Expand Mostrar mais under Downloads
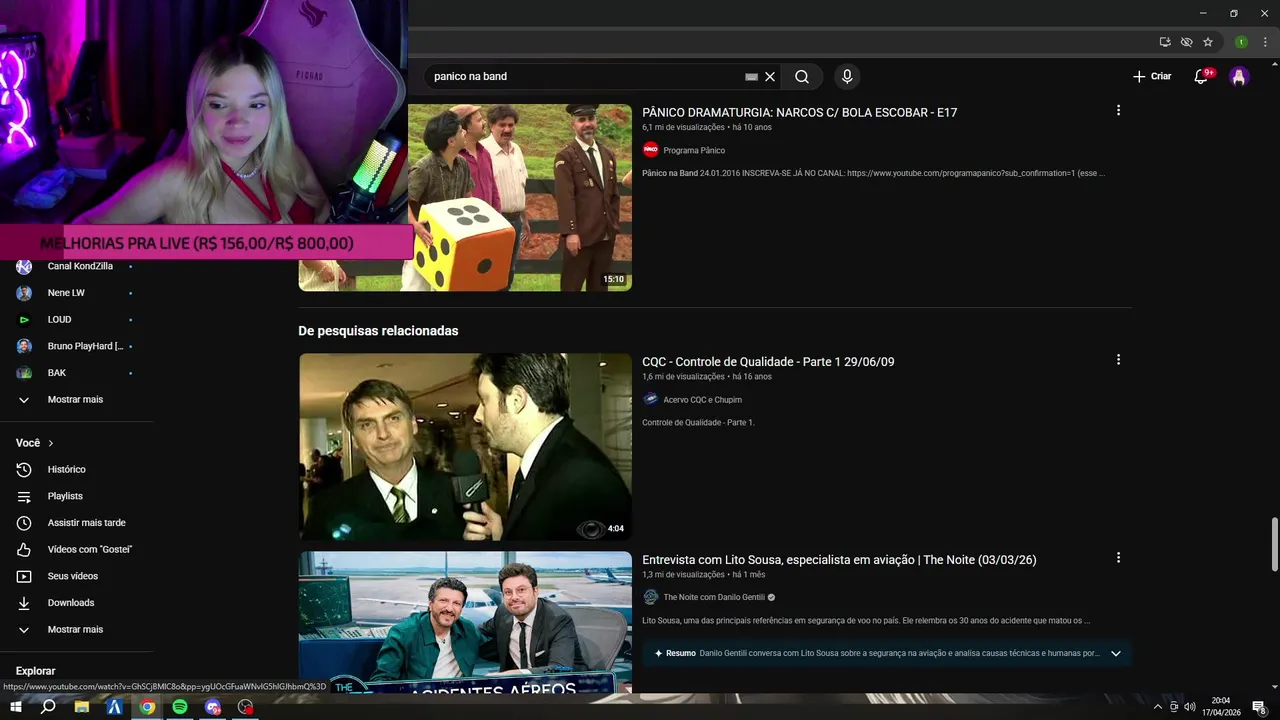 click(76, 630)
